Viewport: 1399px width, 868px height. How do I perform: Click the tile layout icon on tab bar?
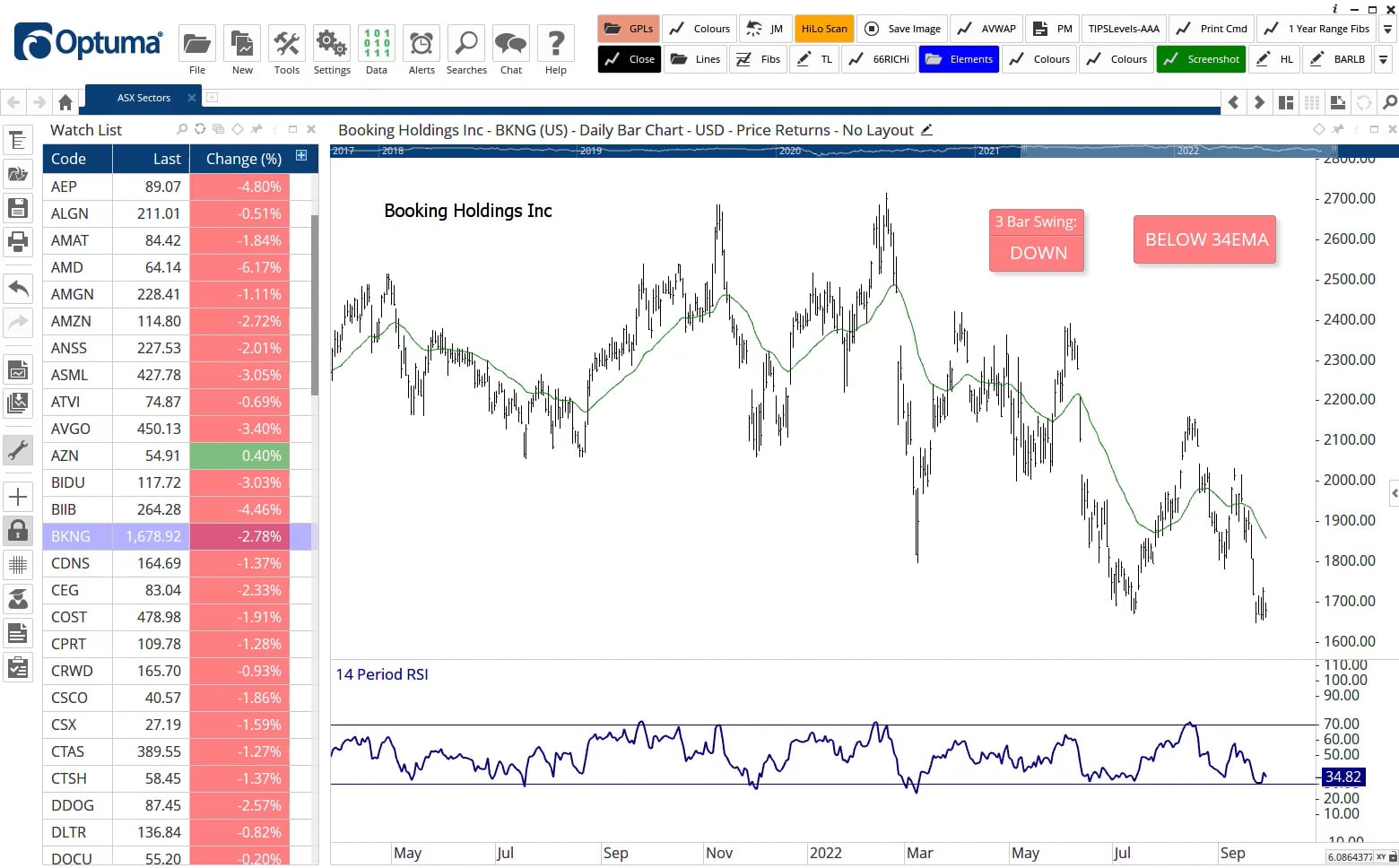tap(1286, 102)
